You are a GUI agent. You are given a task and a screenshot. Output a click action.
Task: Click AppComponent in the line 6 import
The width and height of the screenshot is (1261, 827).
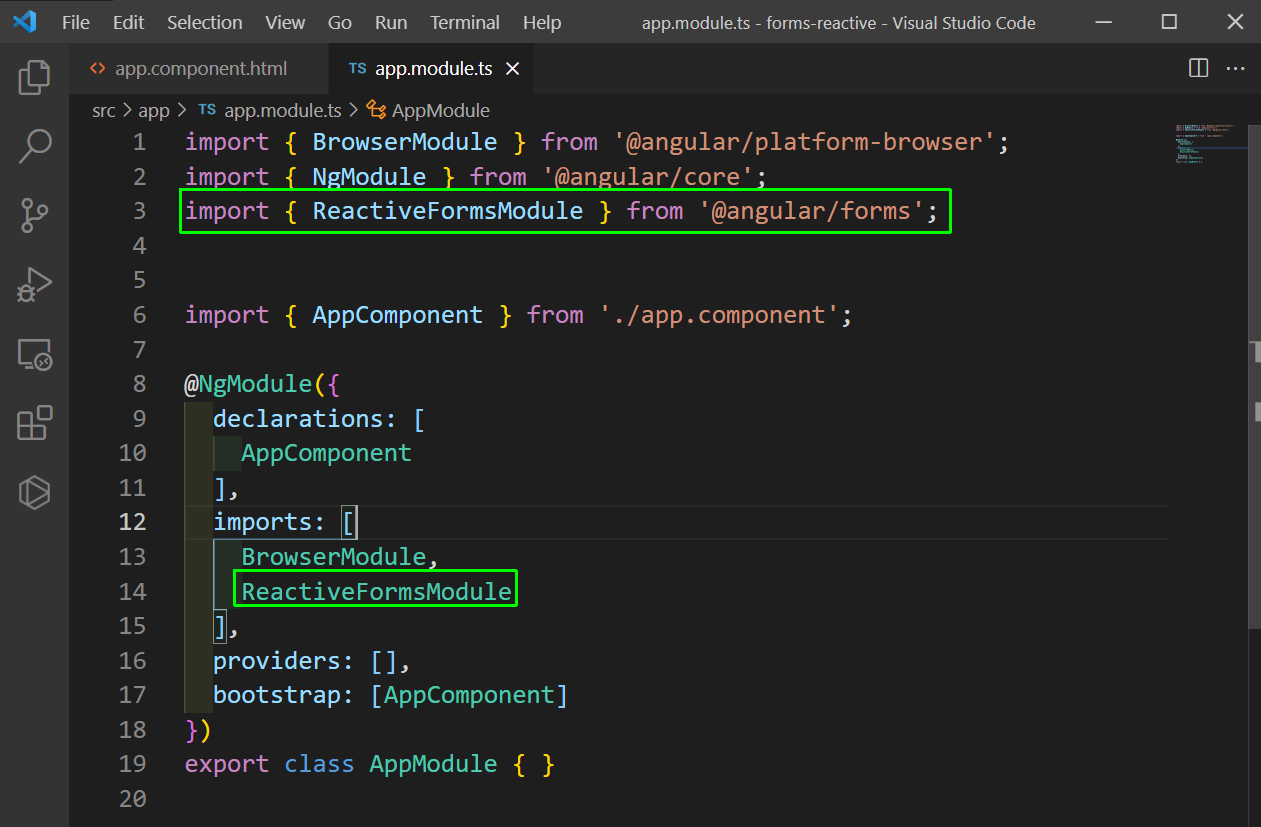tap(398, 315)
